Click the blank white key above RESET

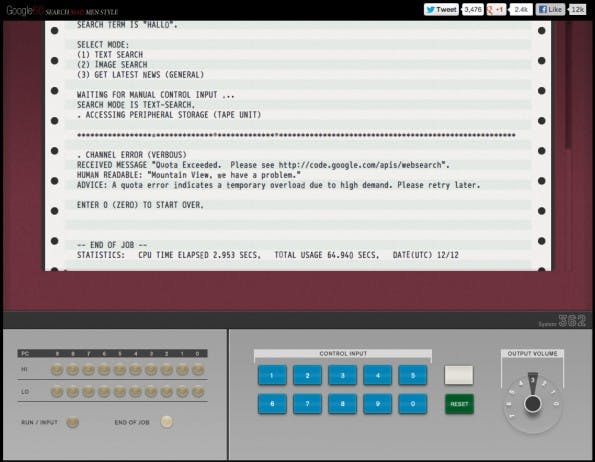[x=459, y=375]
